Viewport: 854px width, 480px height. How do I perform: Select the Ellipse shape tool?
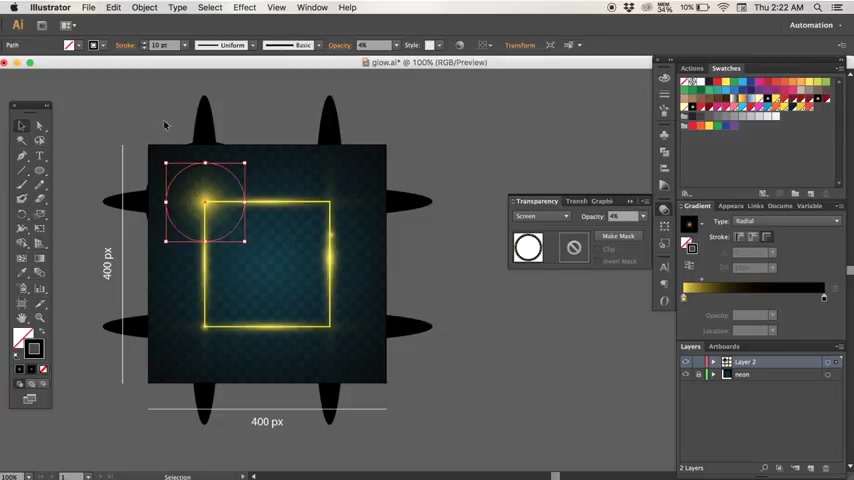pos(40,171)
